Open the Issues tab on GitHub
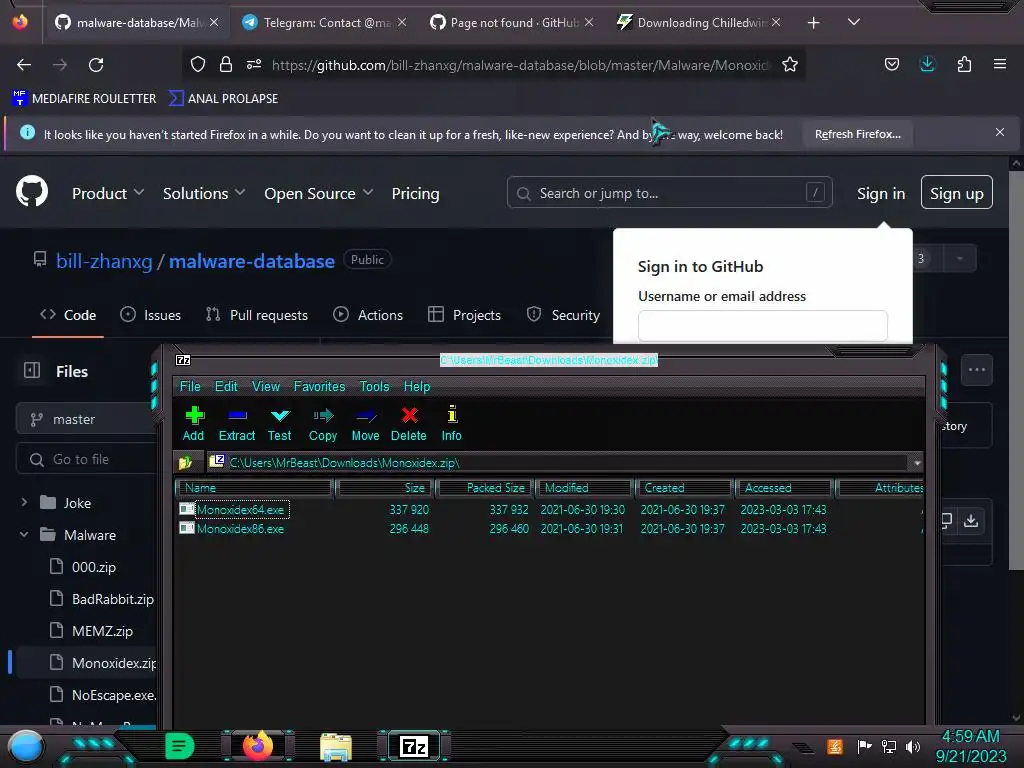 coord(151,315)
